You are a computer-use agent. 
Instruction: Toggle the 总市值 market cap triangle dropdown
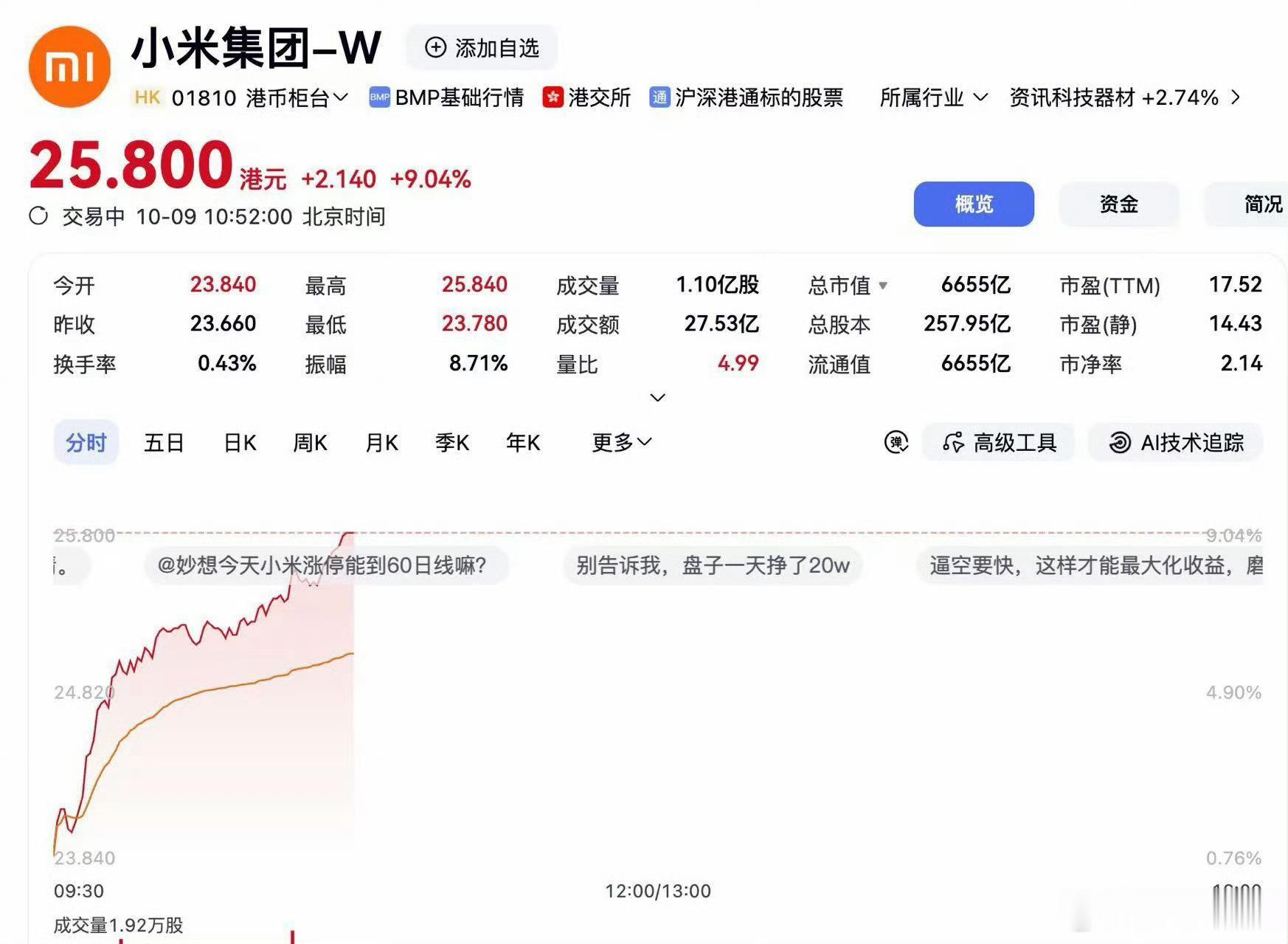[882, 286]
